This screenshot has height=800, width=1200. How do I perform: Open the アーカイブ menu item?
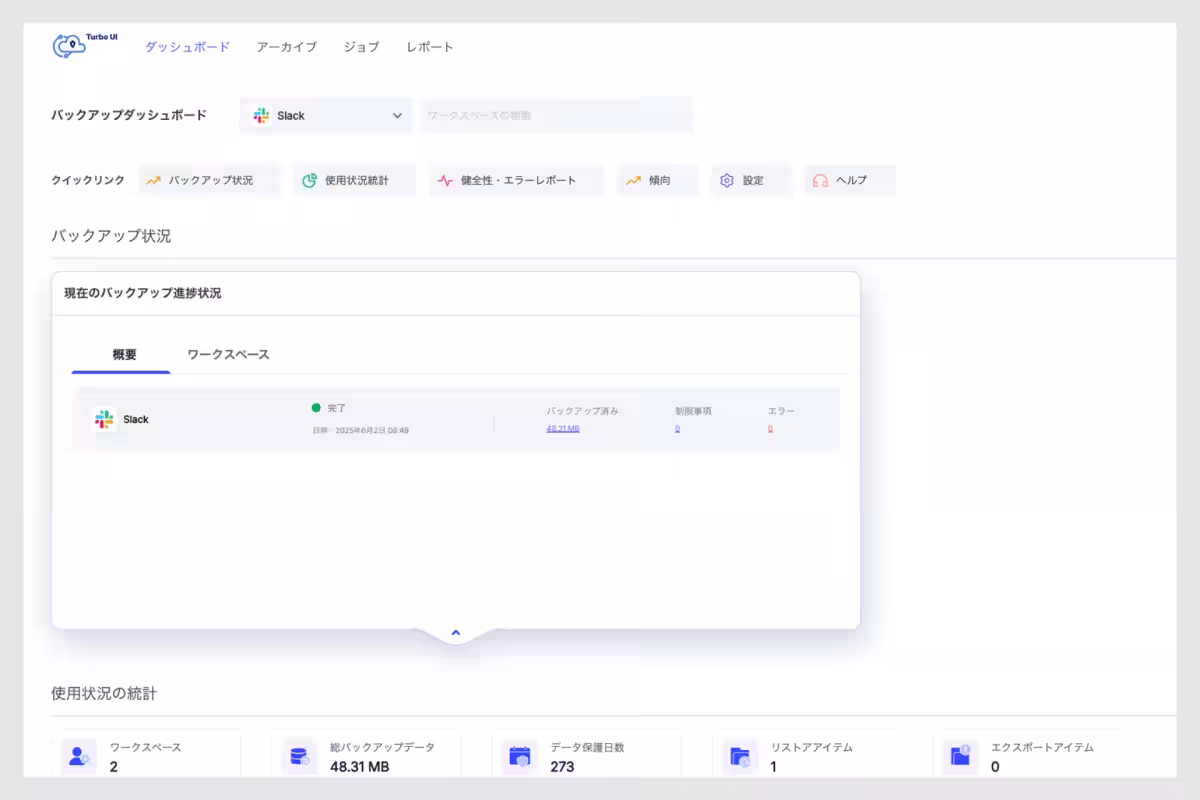[x=286, y=46]
